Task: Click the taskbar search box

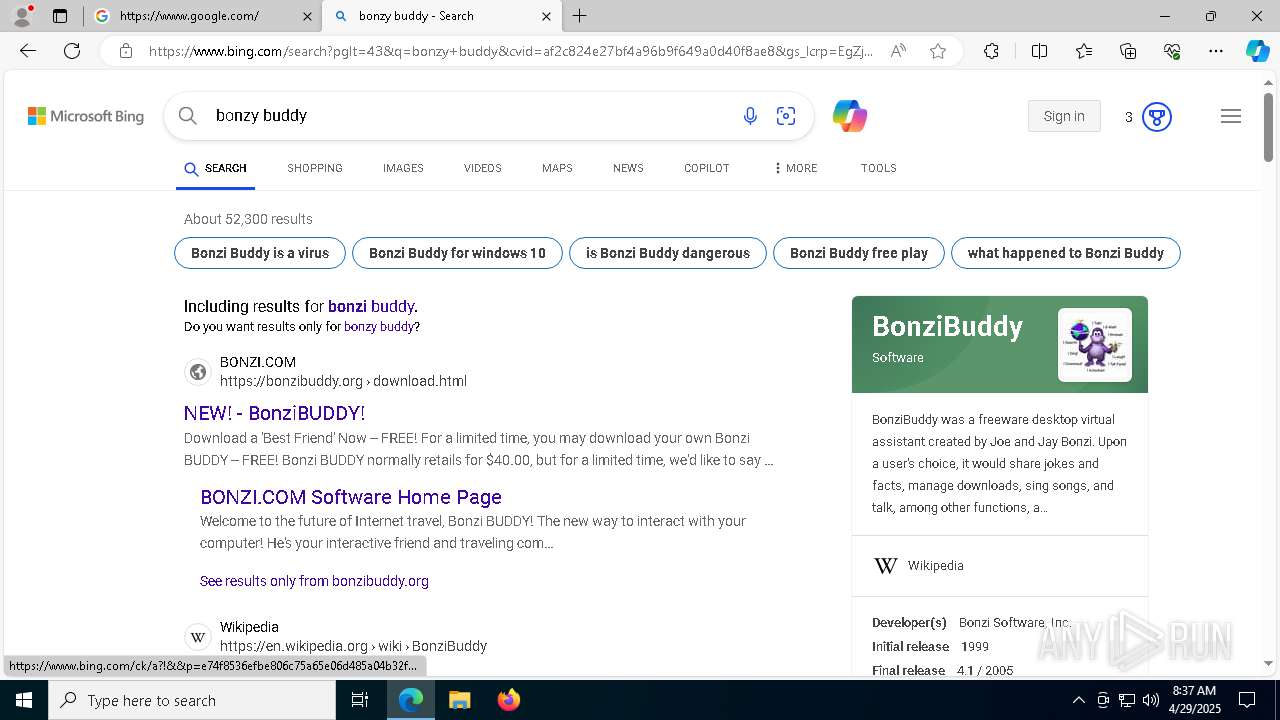Action: point(192,700)
